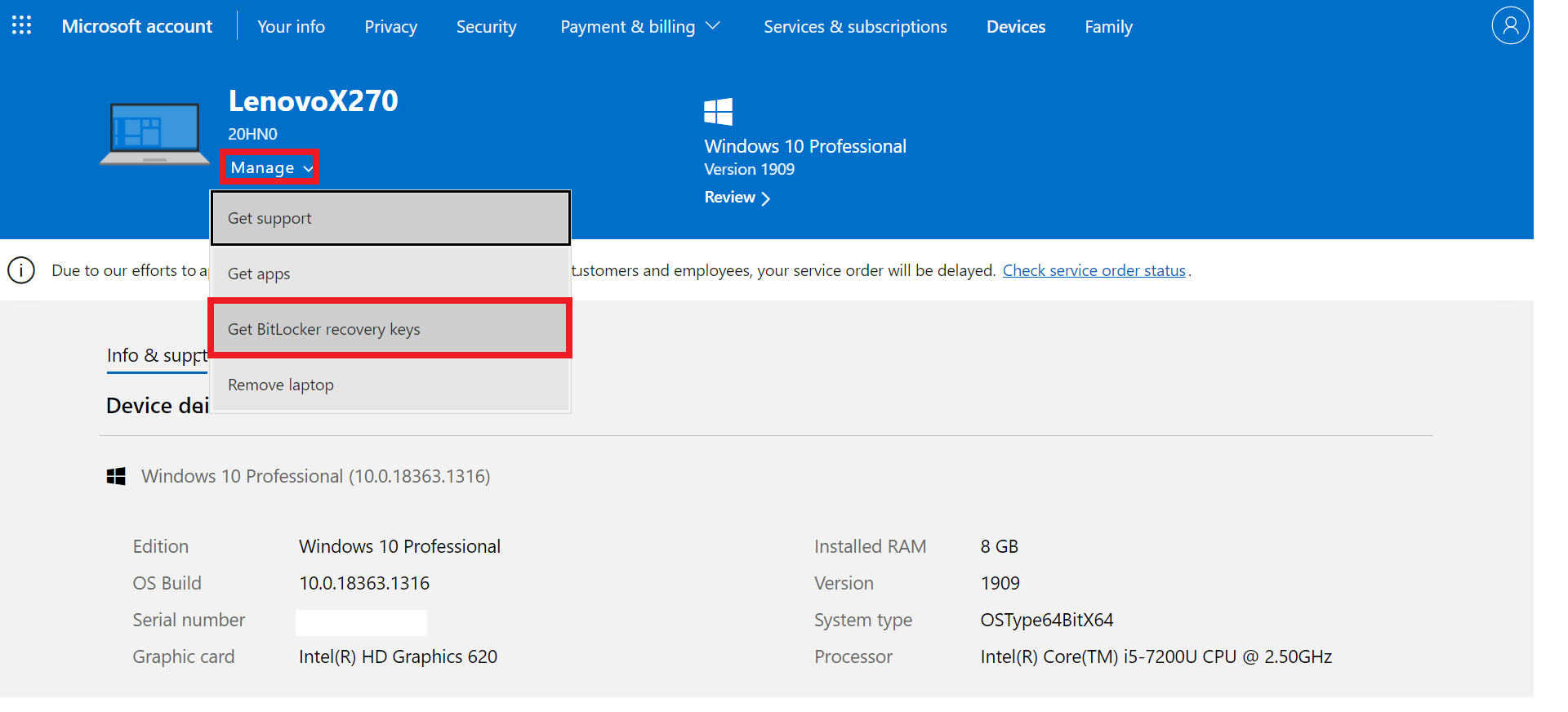Click the Windows logo above Windows 10 Professional

click(719, 111)
